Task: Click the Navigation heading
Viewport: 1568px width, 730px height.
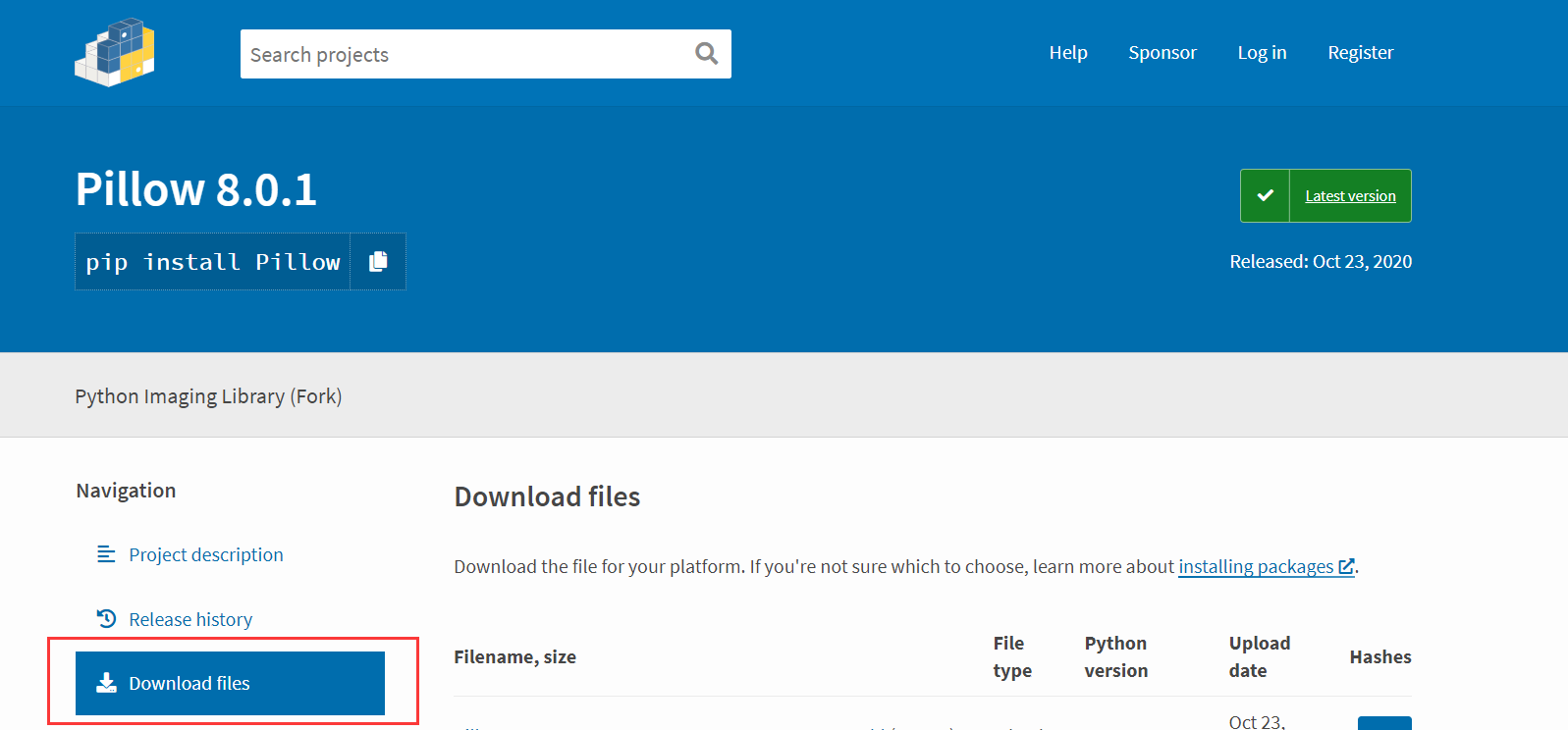Action: point(126,491)
